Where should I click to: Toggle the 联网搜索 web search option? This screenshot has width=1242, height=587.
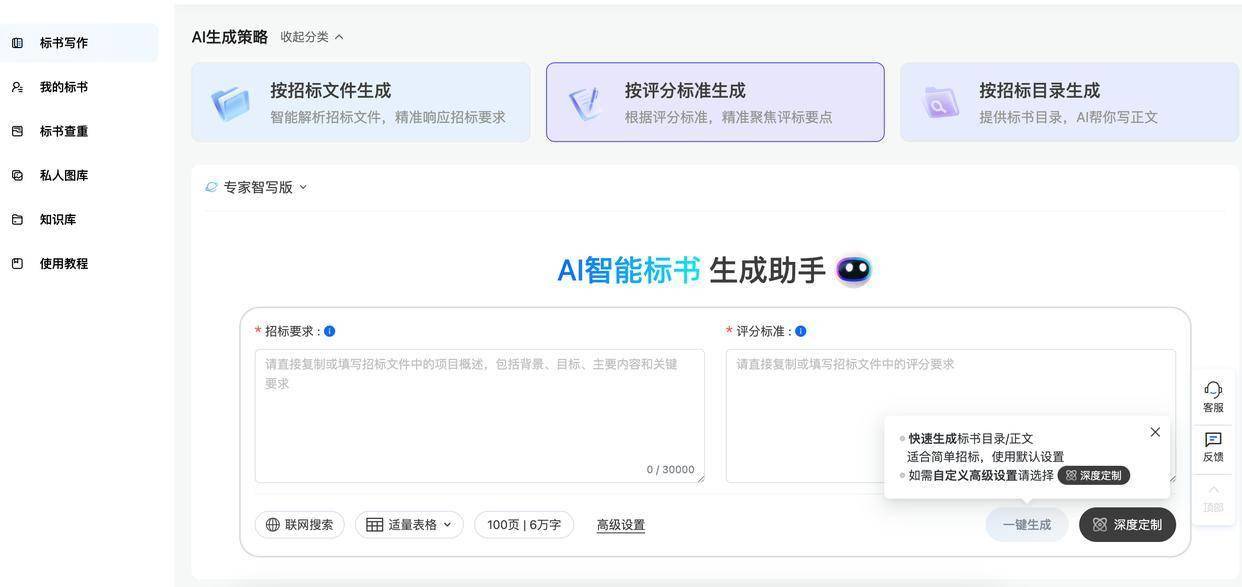pos(299,525)
